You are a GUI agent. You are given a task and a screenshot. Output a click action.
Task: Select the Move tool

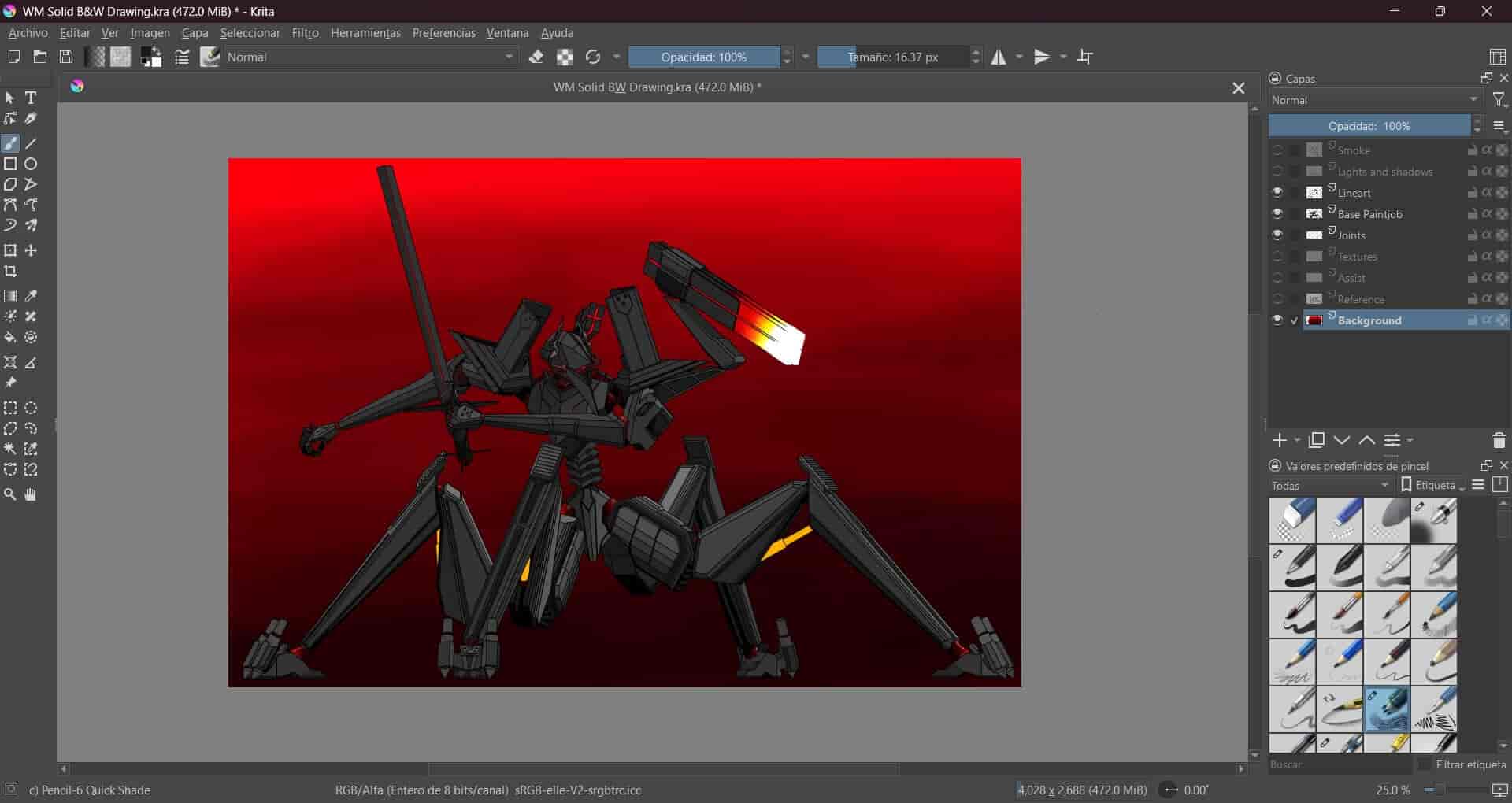pyautogui.click(x=31, y=251)
